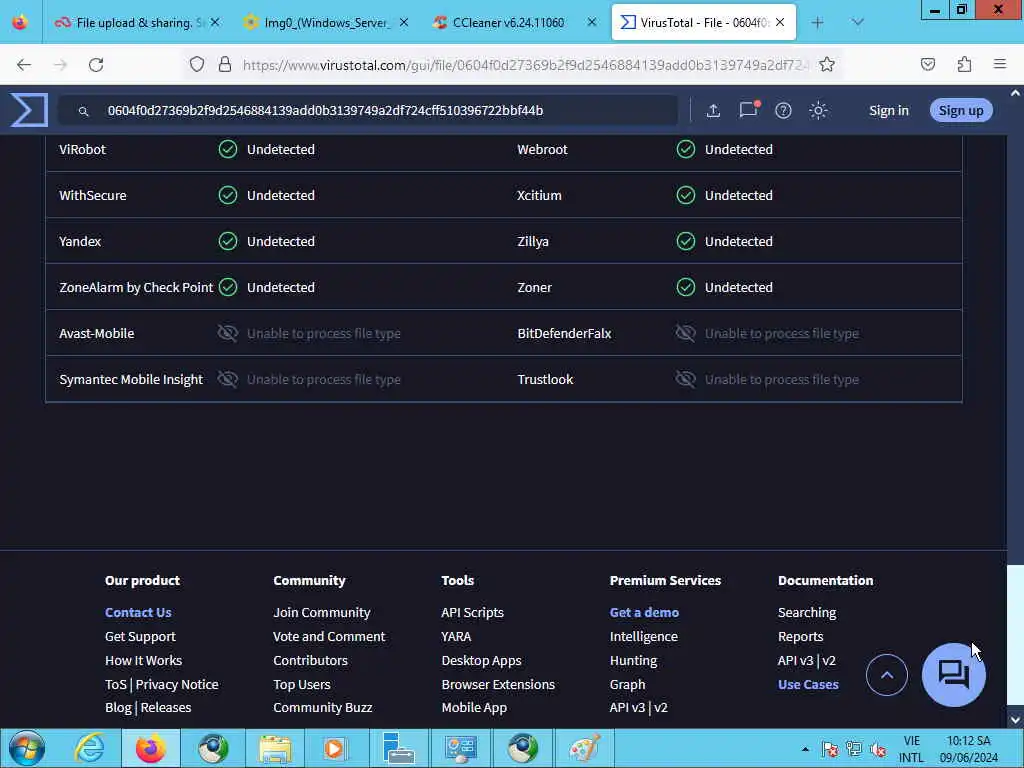Click the Avast-Mobile vendor name
Viewport: 1024px width, 768px height.
tap(97, 334)
